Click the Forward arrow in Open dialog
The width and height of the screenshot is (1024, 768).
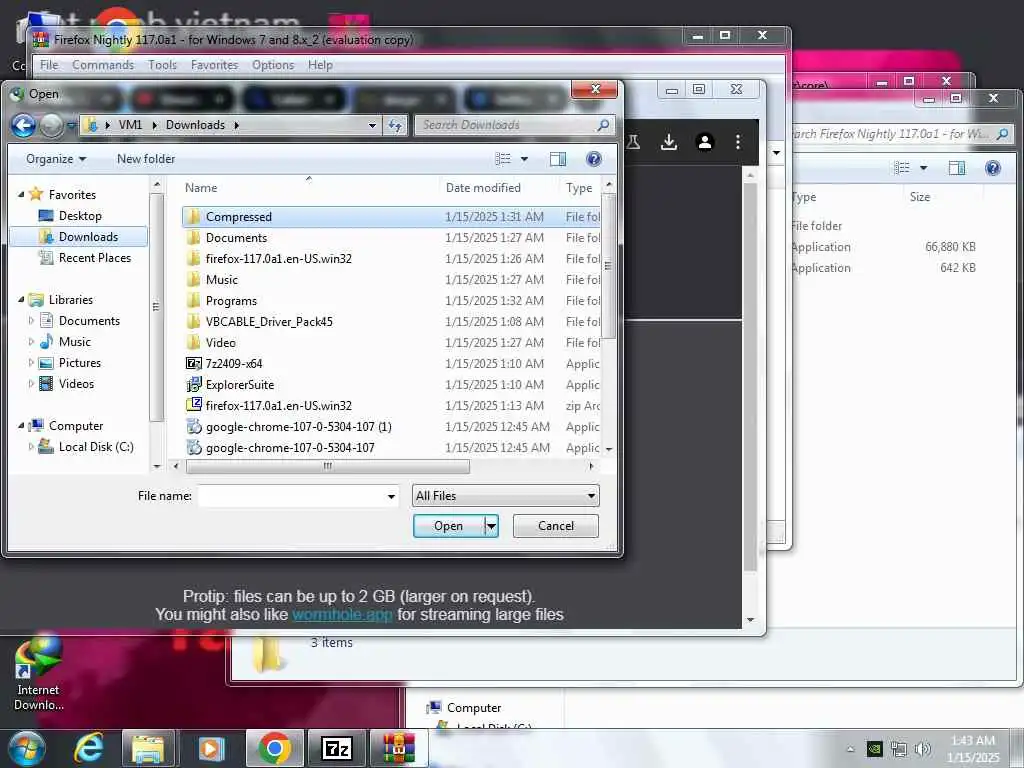tap(52, 125)
